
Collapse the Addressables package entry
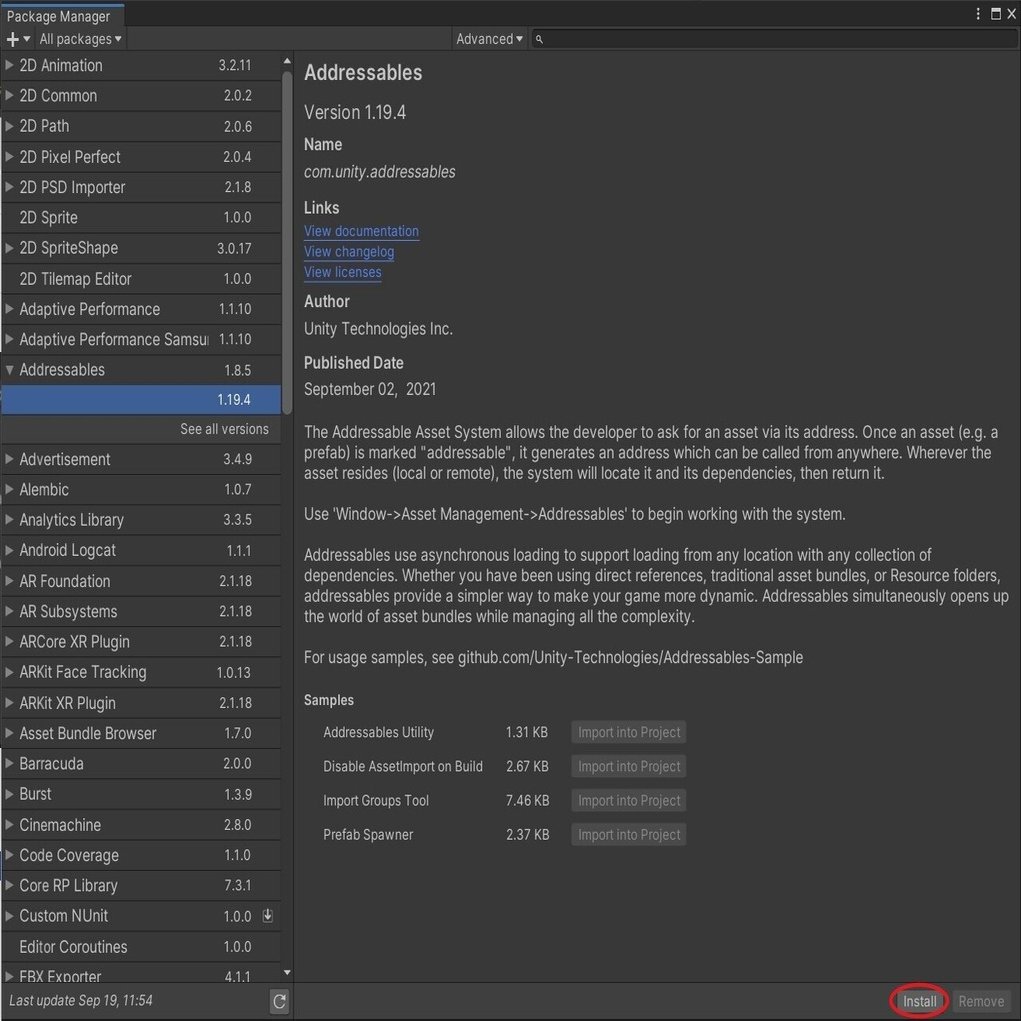pyautogui.click(x=10, y=369)
